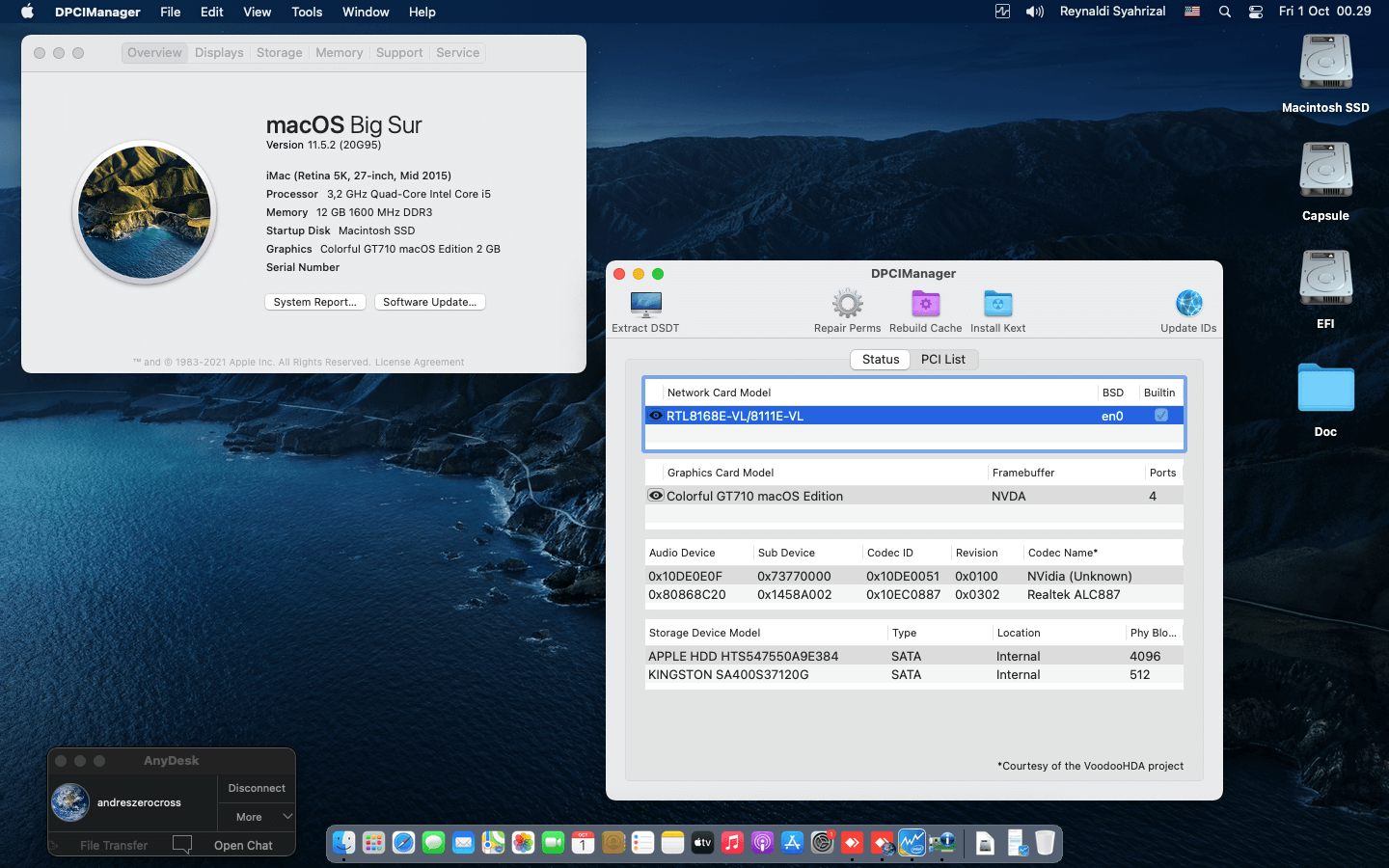Open FaceTime from the dock
Image resolution: width=1389 pixels, height=868 pixels.
(x=553, y=843)
